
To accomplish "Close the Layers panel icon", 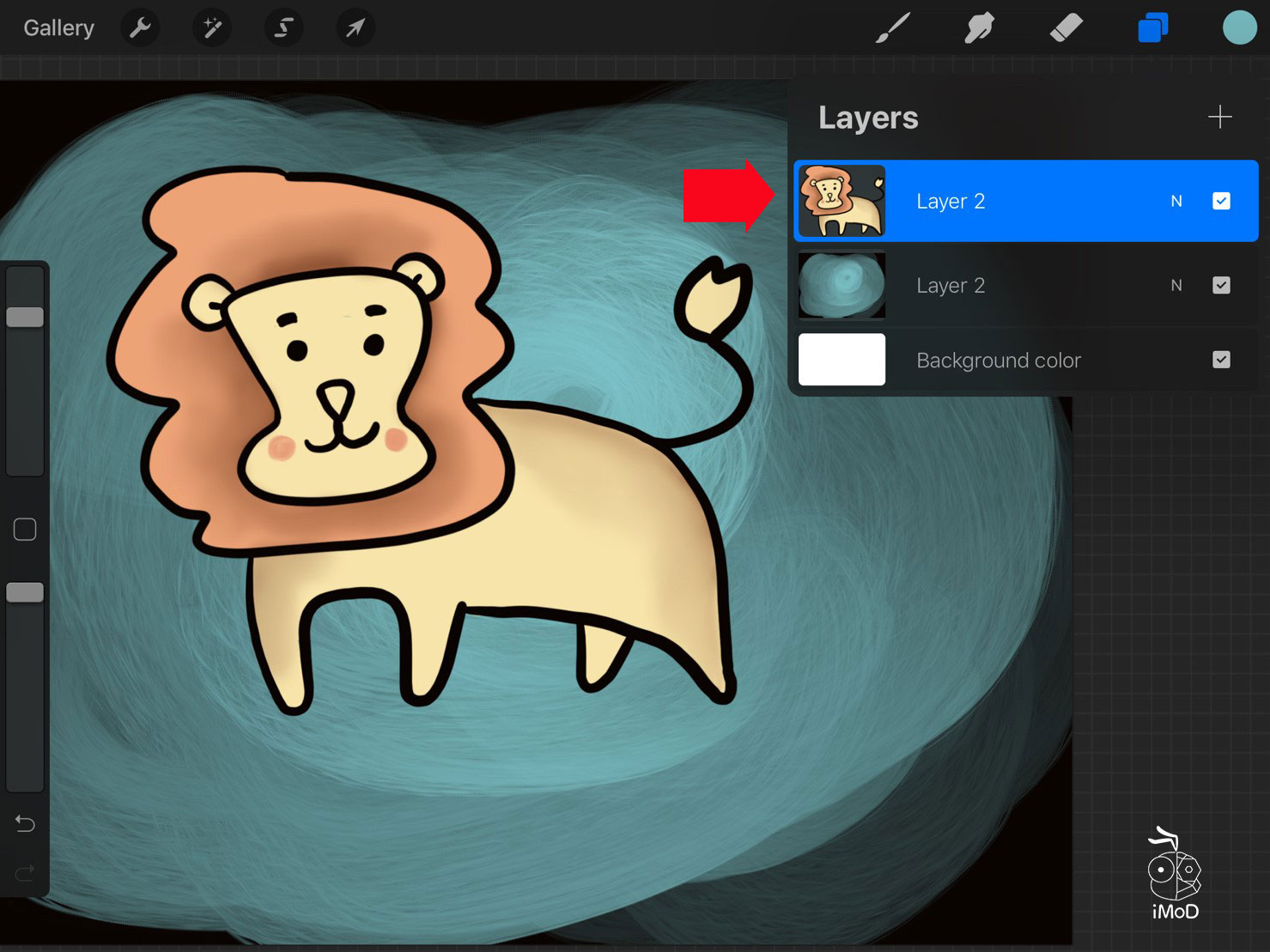I will pyautogui.click(x=1152, y=28).
